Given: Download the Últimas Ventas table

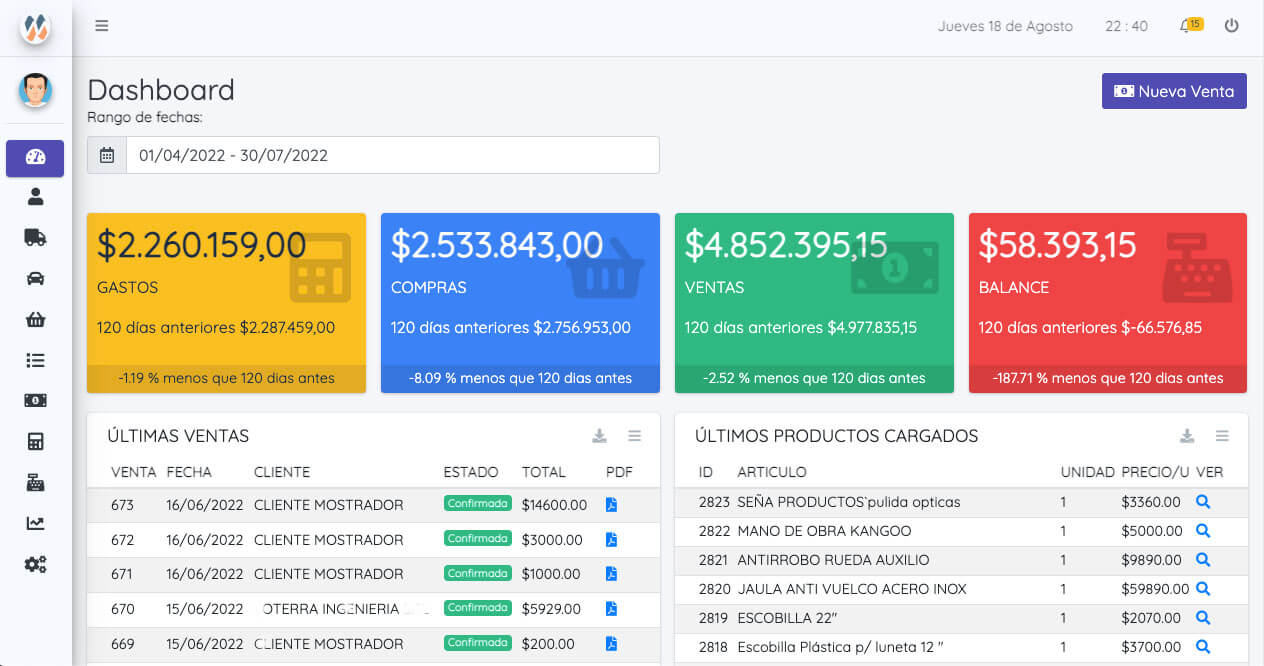Looking at the screenshot, I should tap(599, 436).
